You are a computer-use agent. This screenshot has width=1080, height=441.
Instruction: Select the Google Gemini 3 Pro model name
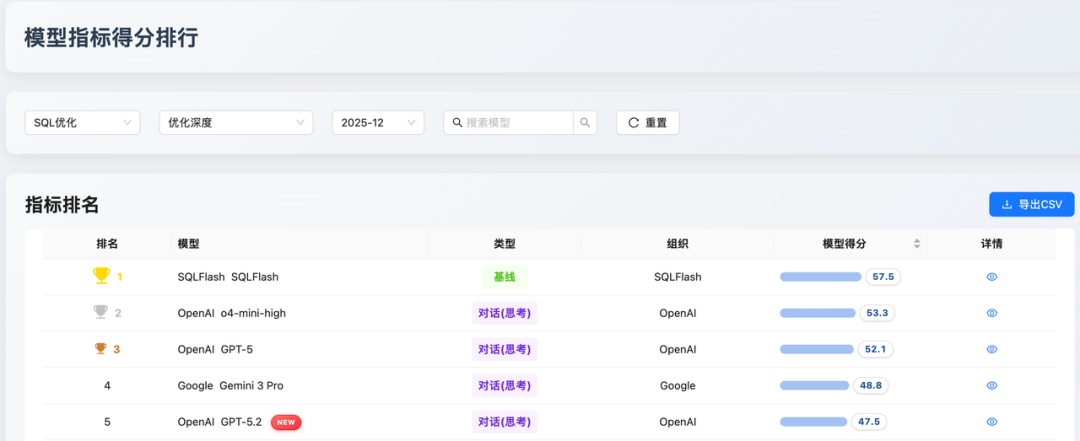(x=230, y=385)
